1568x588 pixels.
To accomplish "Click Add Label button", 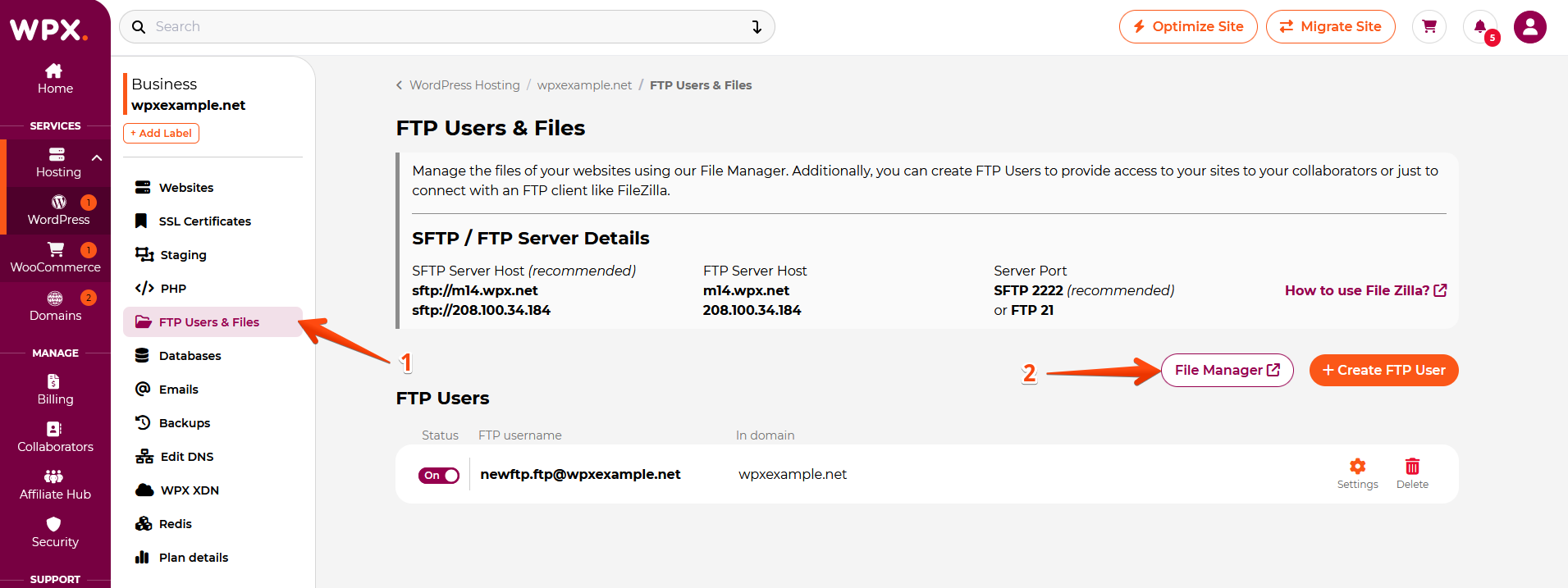I will [x=161, y=133].
